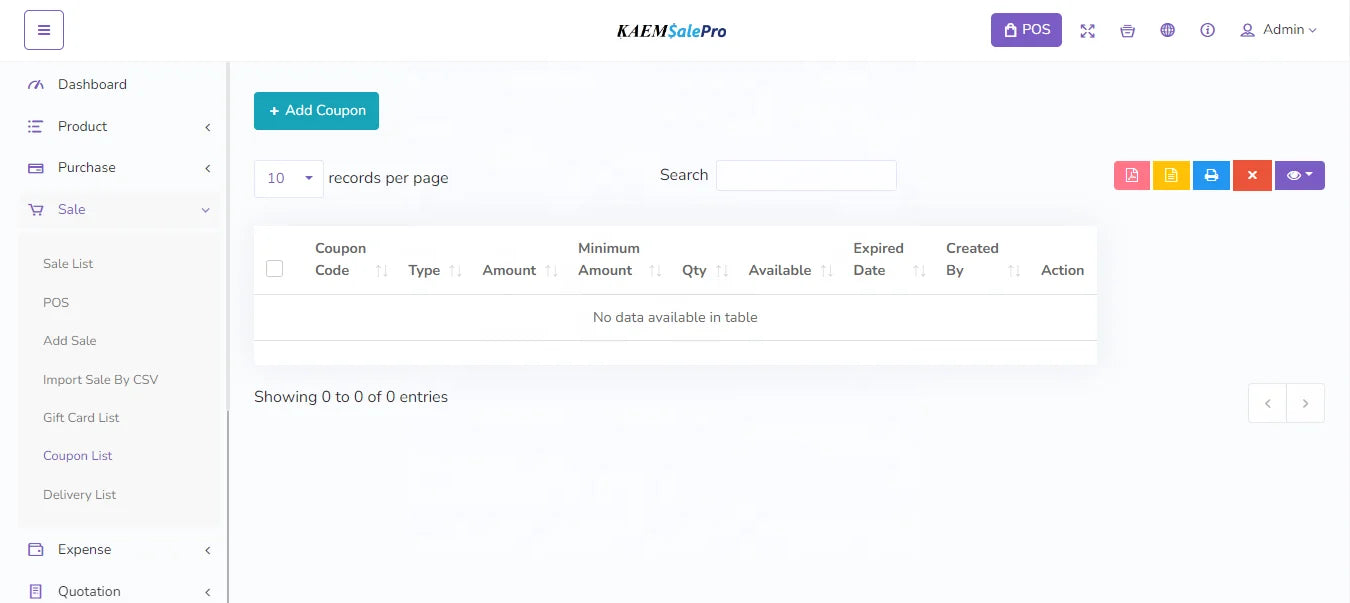This screenshot has width=1350, height=603.
Task: Go to Dashboard in sidebar
Action: coord(92,85)
